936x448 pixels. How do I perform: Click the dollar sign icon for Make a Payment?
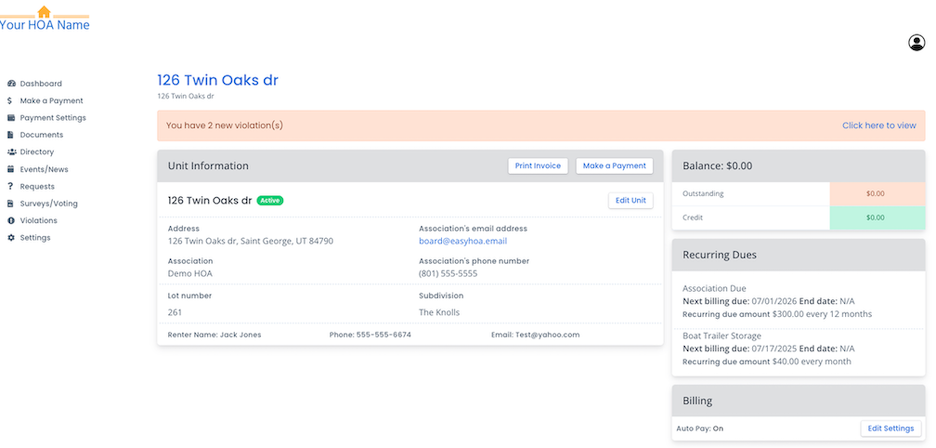coord(10,101)
